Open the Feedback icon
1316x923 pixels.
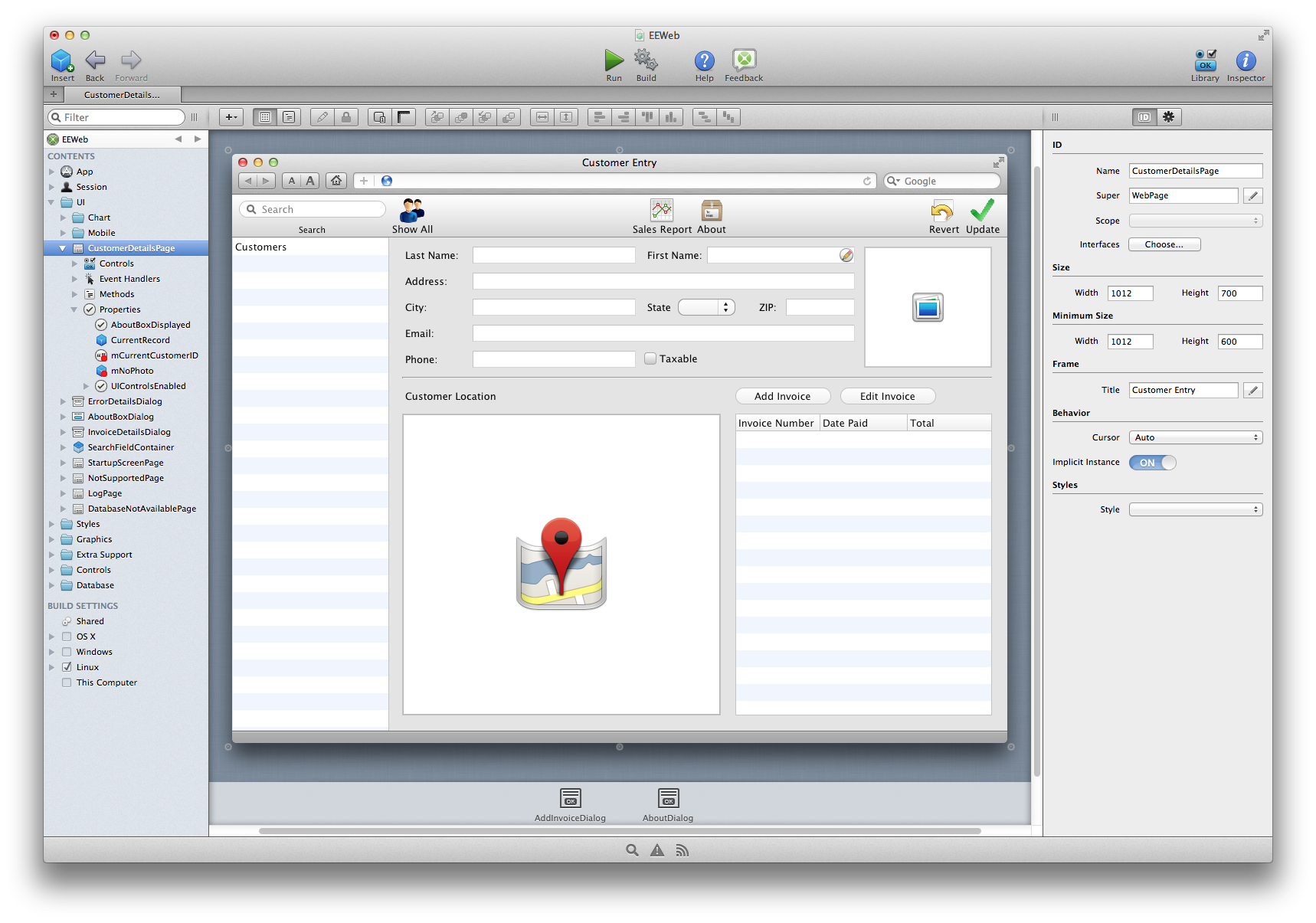coord(744,60)
